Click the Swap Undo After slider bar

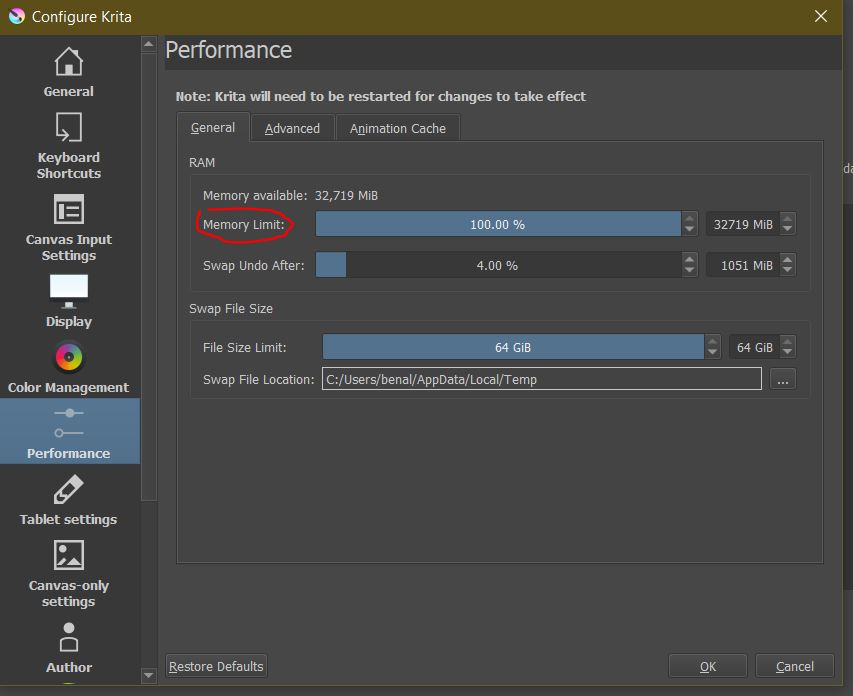497,265
